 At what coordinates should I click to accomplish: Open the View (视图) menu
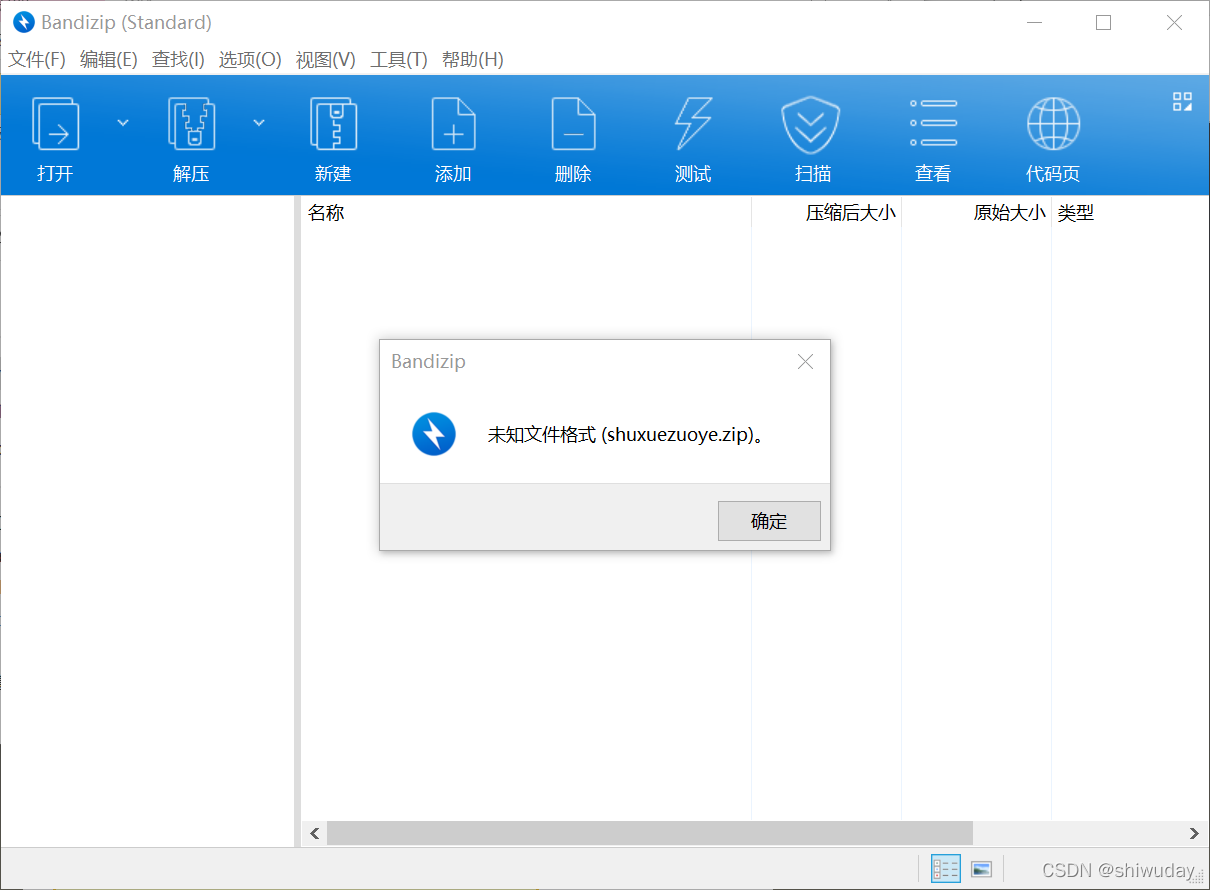coord(326,60)
